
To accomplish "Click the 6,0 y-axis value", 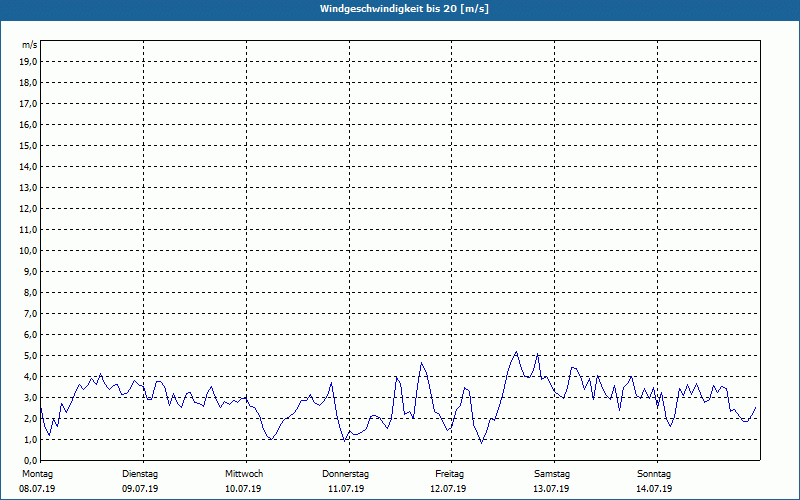I will click(31, 335).
